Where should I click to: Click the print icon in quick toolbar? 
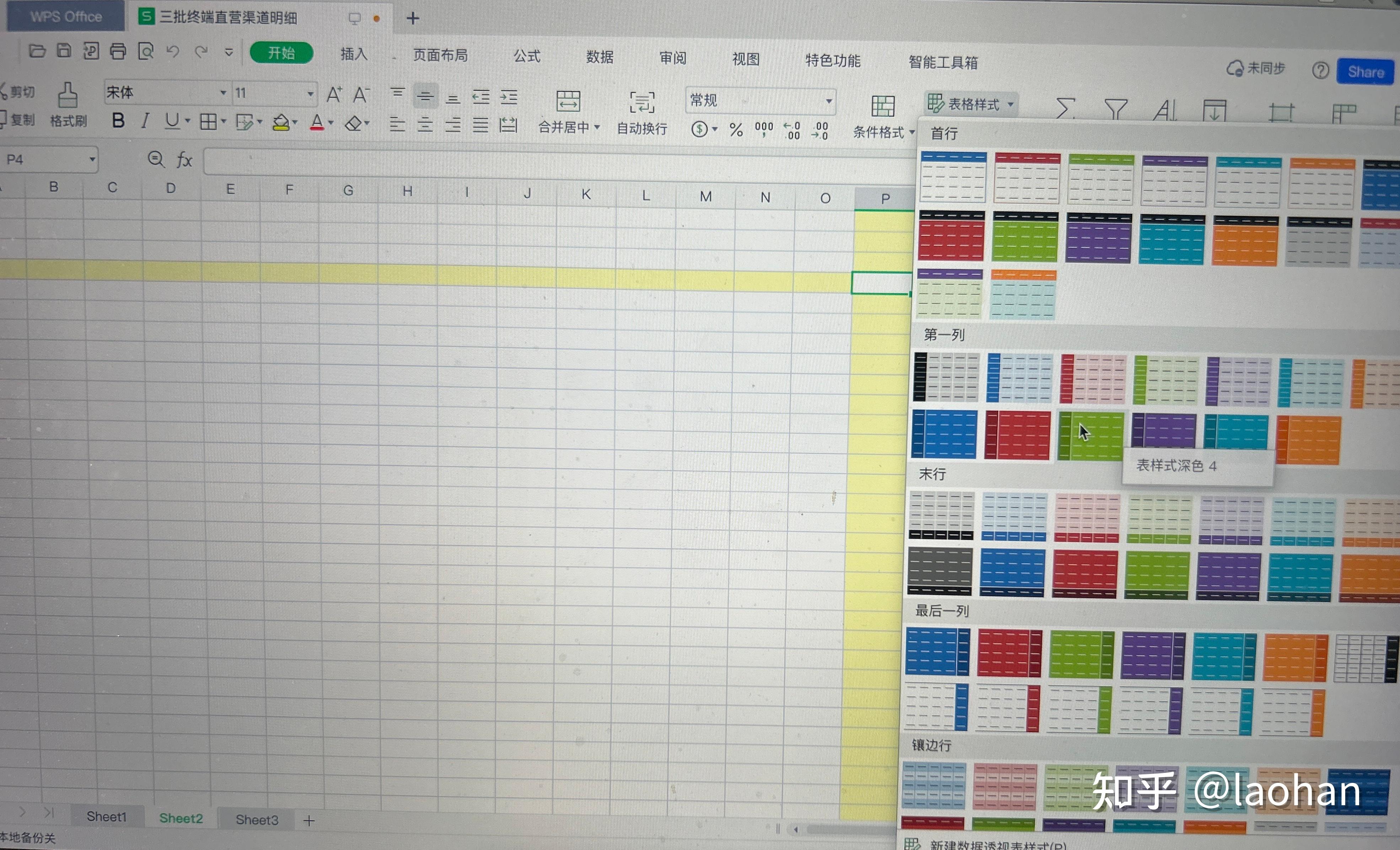coord(118,52)
